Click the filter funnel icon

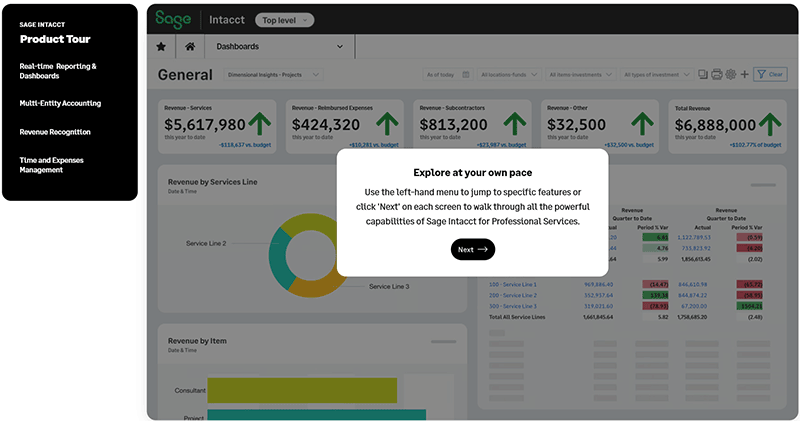pos(762,75)
